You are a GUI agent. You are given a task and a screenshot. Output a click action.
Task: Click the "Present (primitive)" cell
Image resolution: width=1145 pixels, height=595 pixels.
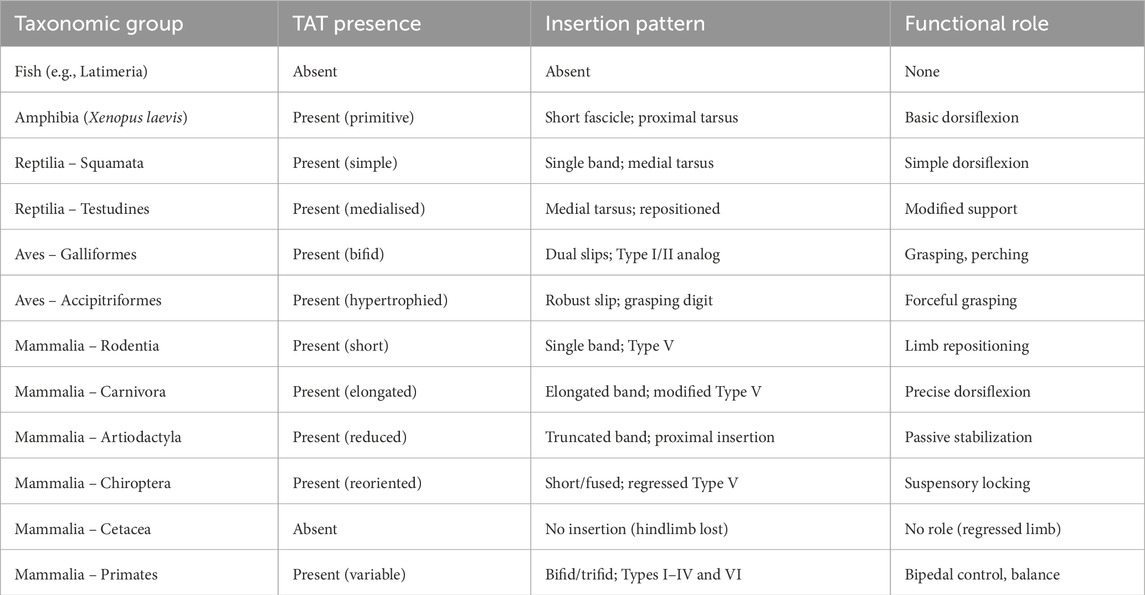pos(353,117)
